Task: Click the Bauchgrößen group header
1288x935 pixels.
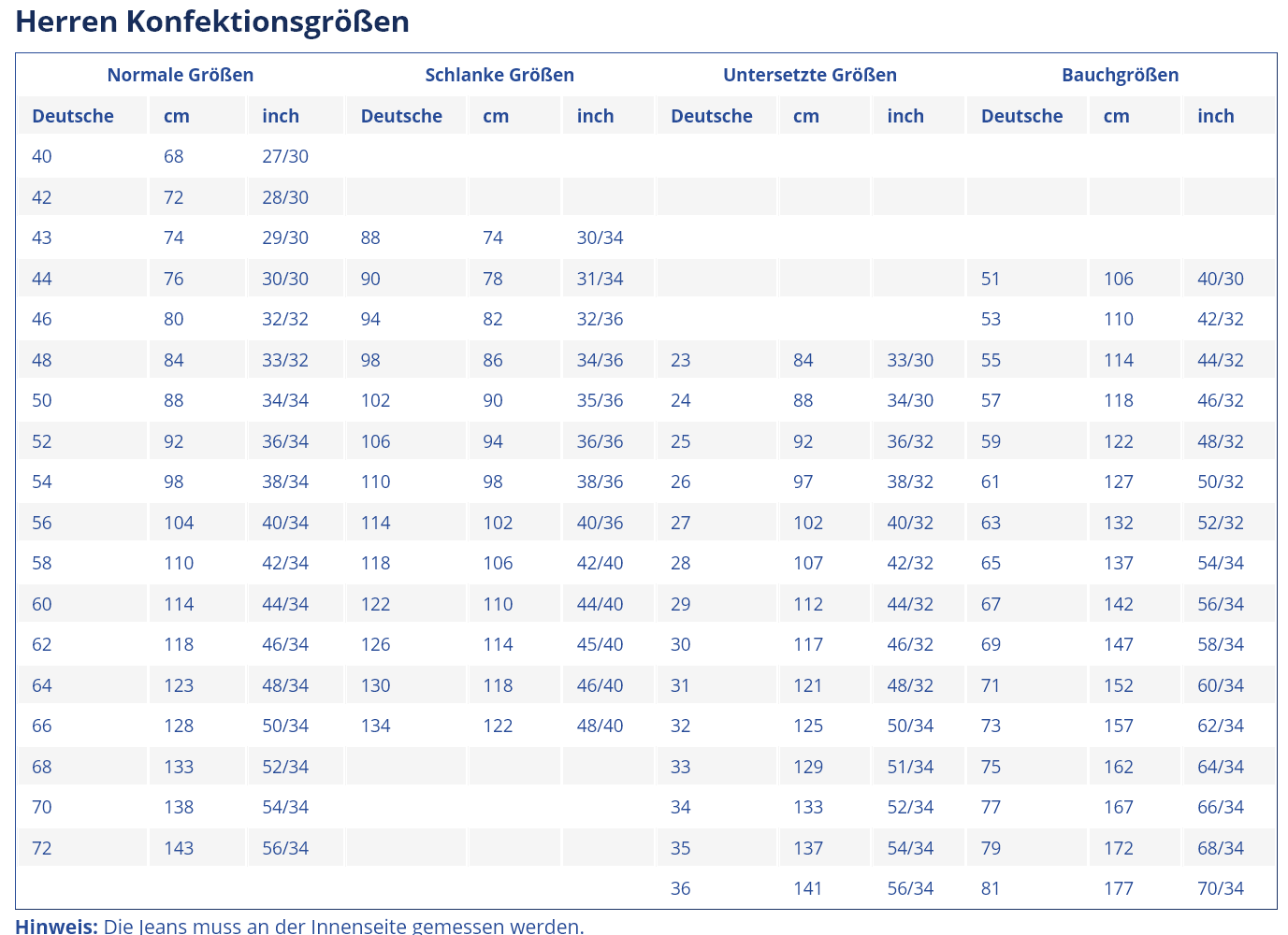Action: pyautogui.click(x=1120, y=75)
